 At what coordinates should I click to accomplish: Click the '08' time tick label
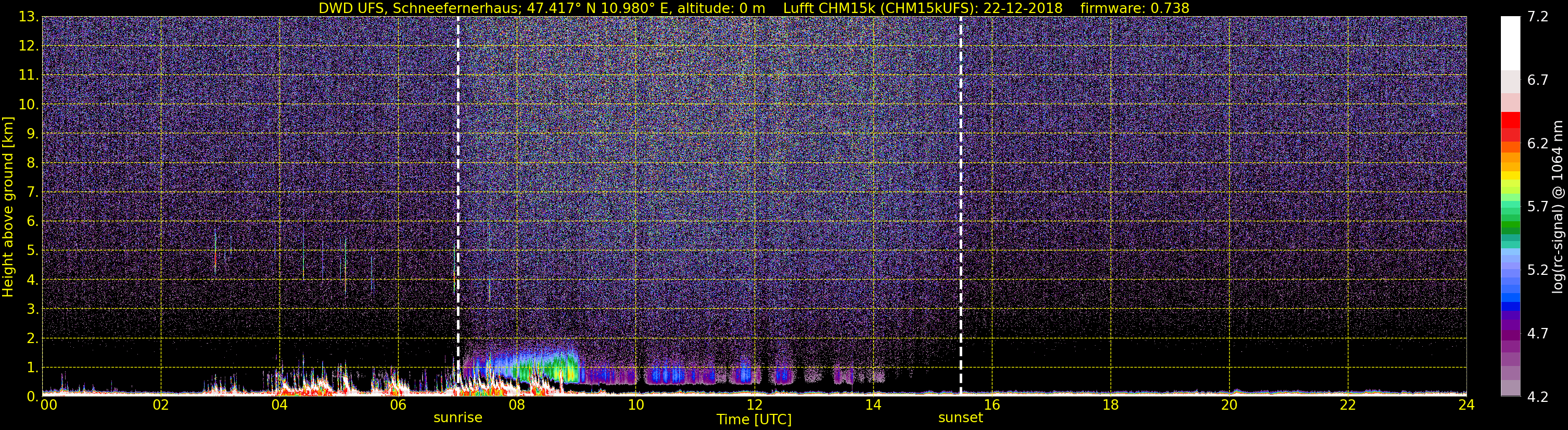point(517,405)
